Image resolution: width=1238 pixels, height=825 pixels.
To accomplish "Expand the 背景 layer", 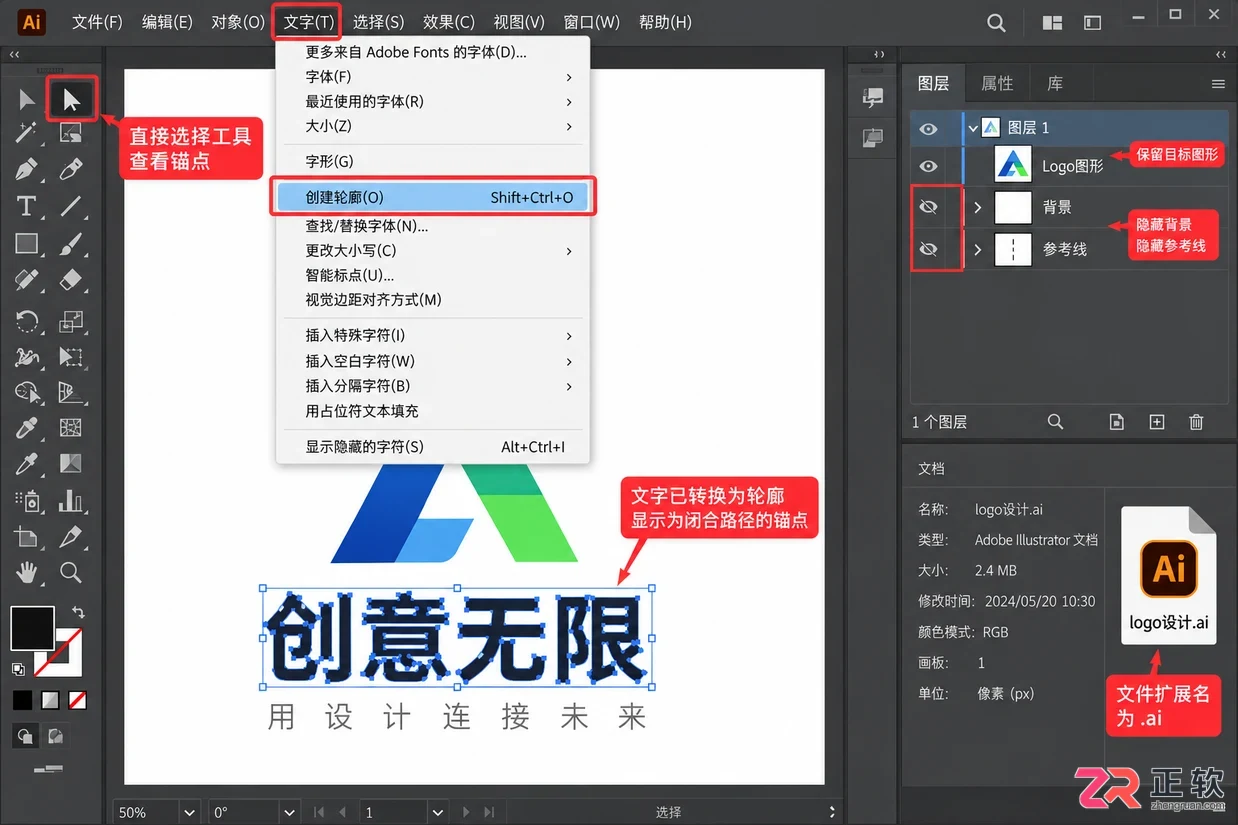I will (x=978, y=208).
